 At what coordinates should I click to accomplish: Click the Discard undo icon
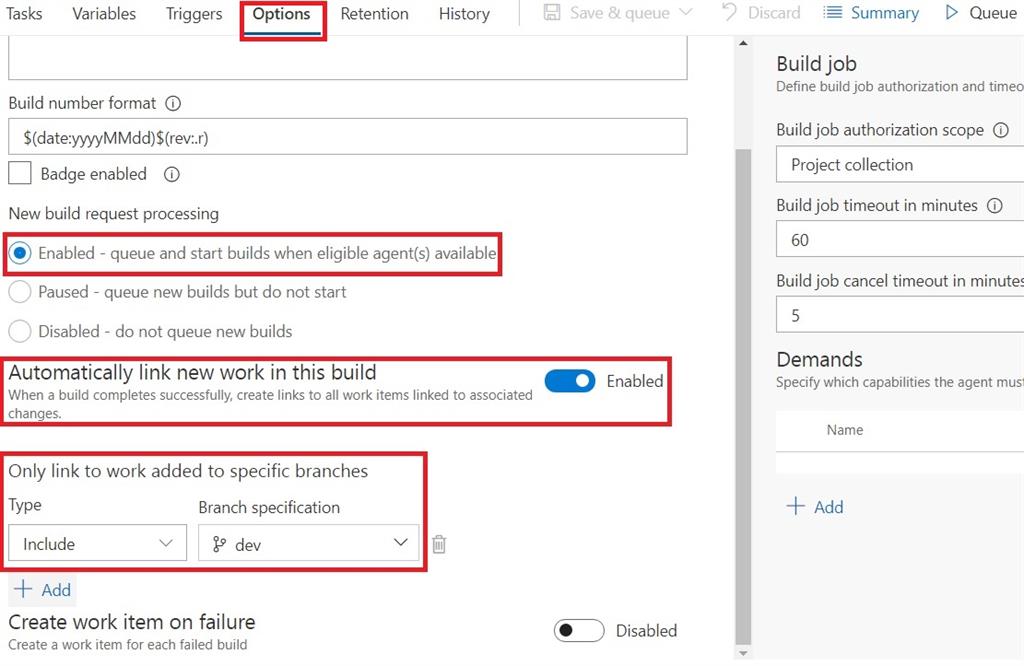click(730, 13)
